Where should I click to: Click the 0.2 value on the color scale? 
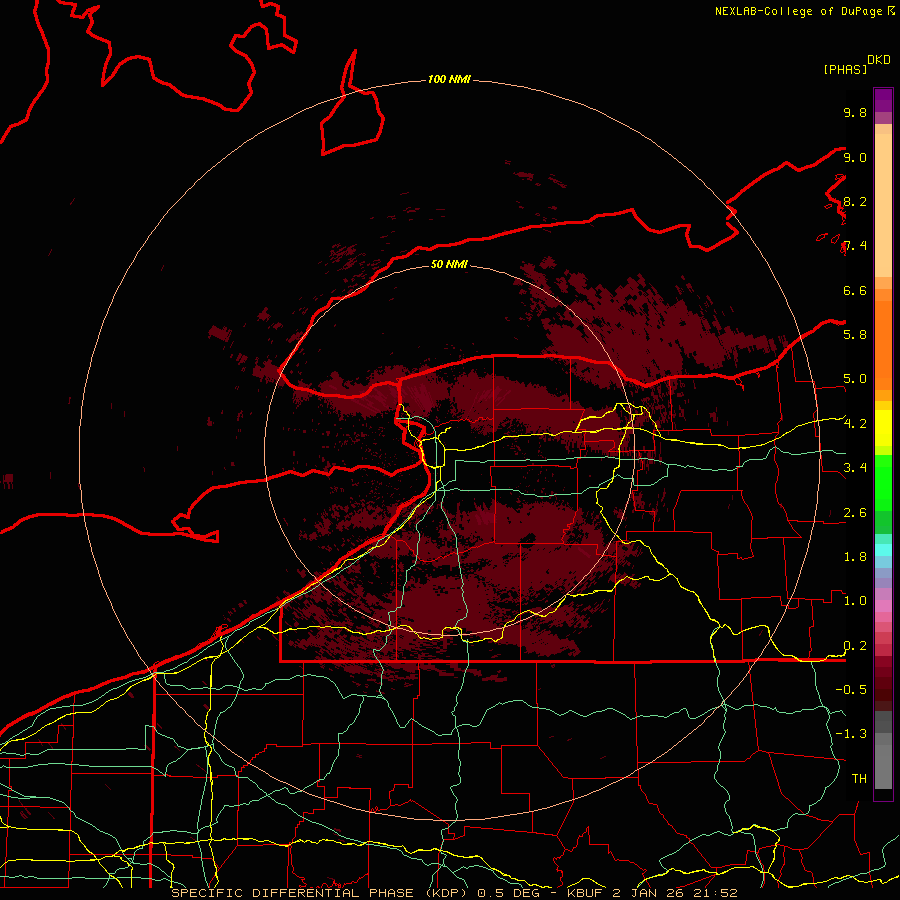point(855,645)
